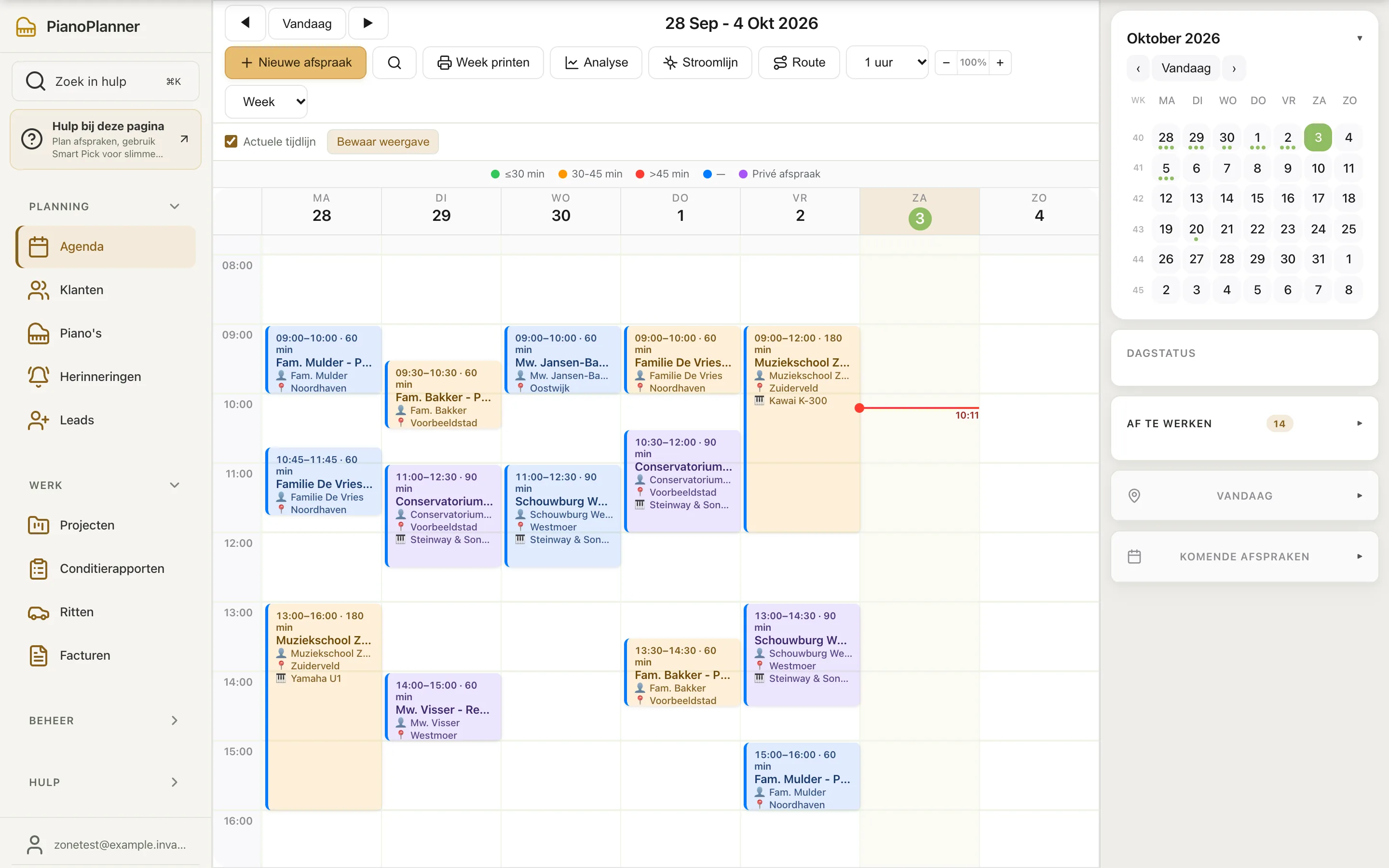This screenshot has height=868, width=1389.
Task: Open Piano's section via piano icon
Action: [39, 334]
